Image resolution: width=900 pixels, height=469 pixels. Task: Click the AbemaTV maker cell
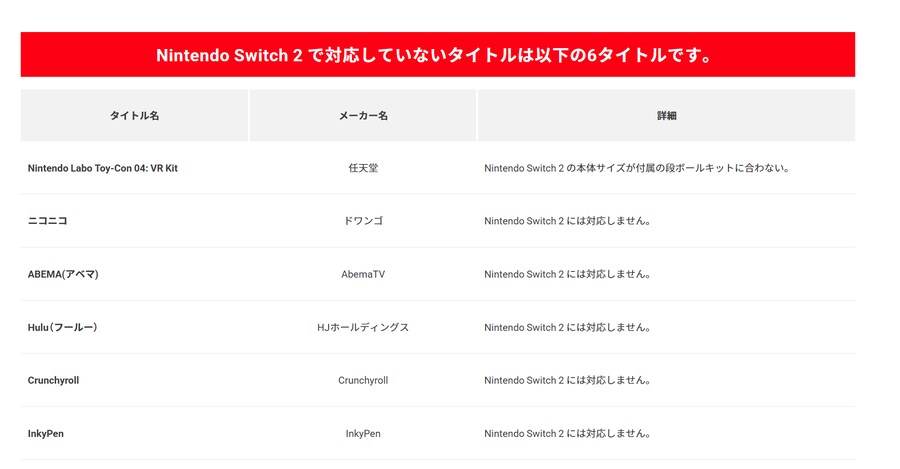point(363,274)
